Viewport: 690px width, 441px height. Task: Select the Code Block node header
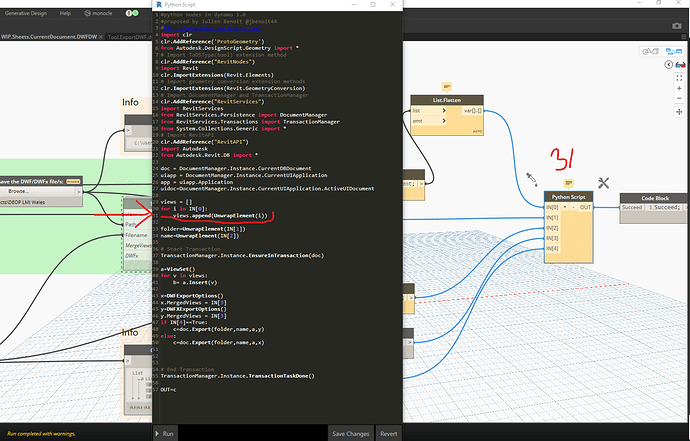[655, 198]
